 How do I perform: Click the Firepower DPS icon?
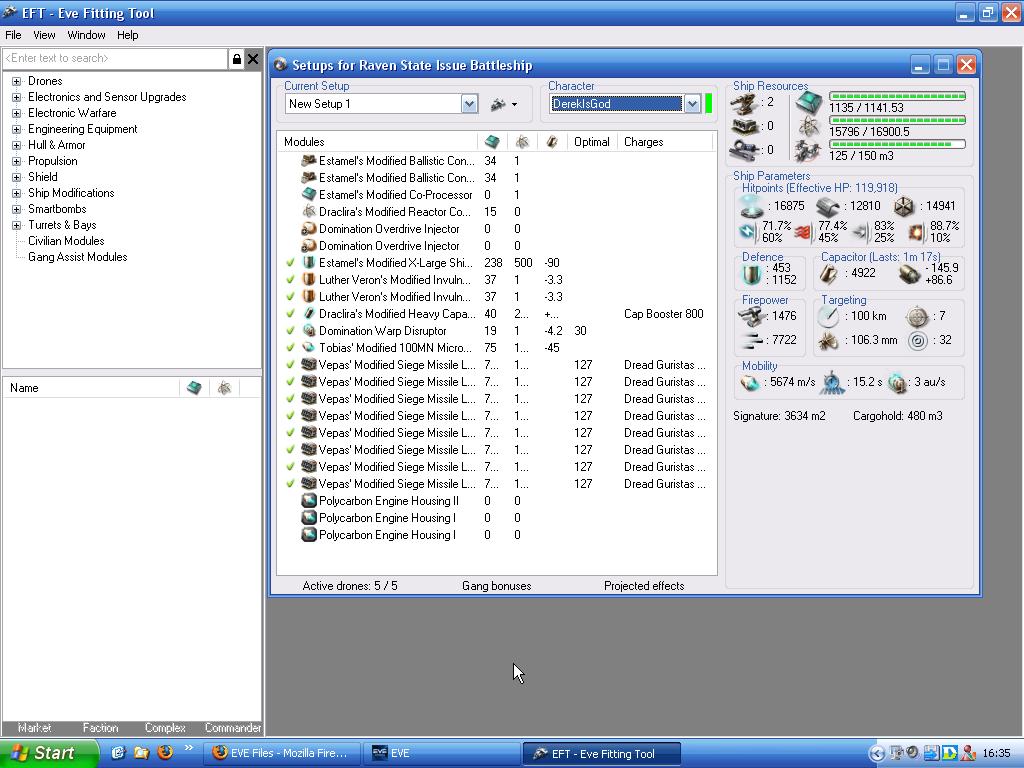click(752, 316)
